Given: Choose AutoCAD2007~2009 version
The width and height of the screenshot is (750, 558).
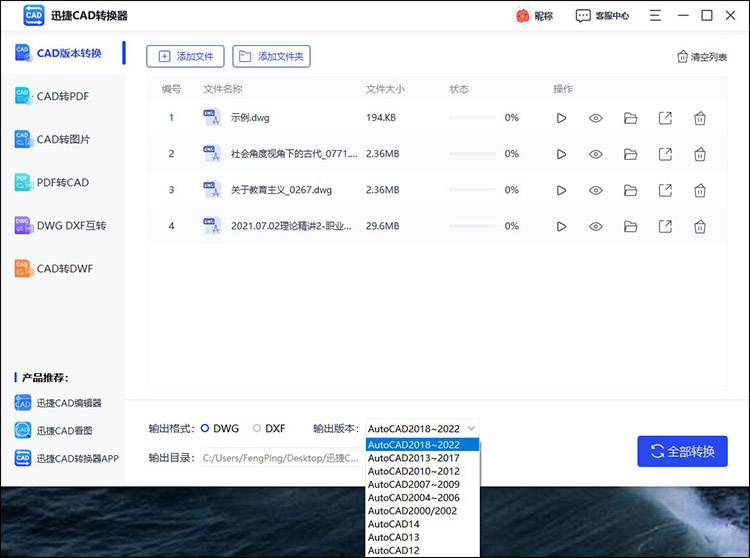Looking at the screenshot, I should pos(422,484).
